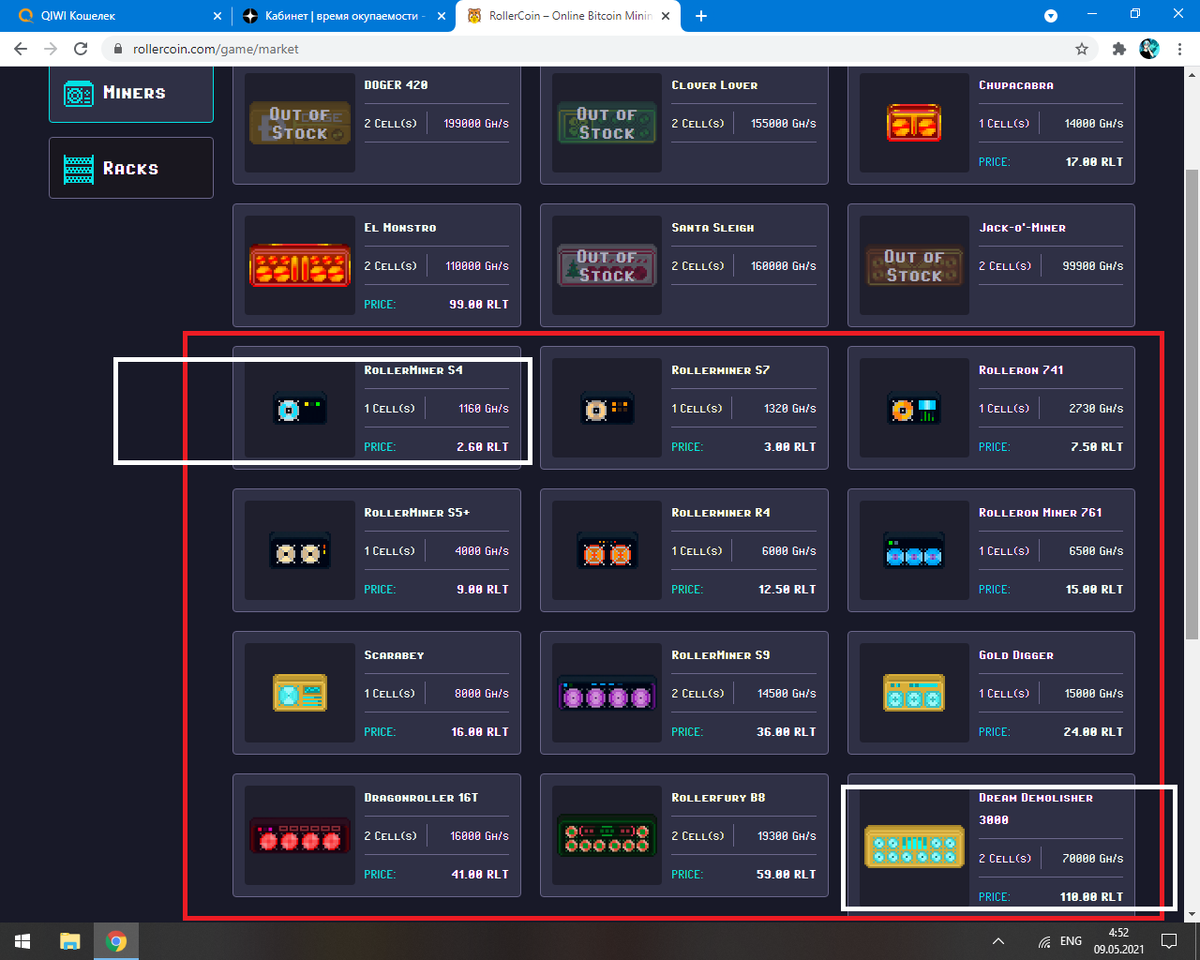
Task: Click the Chrome profile avatar
Action: tap(1149, 47)
